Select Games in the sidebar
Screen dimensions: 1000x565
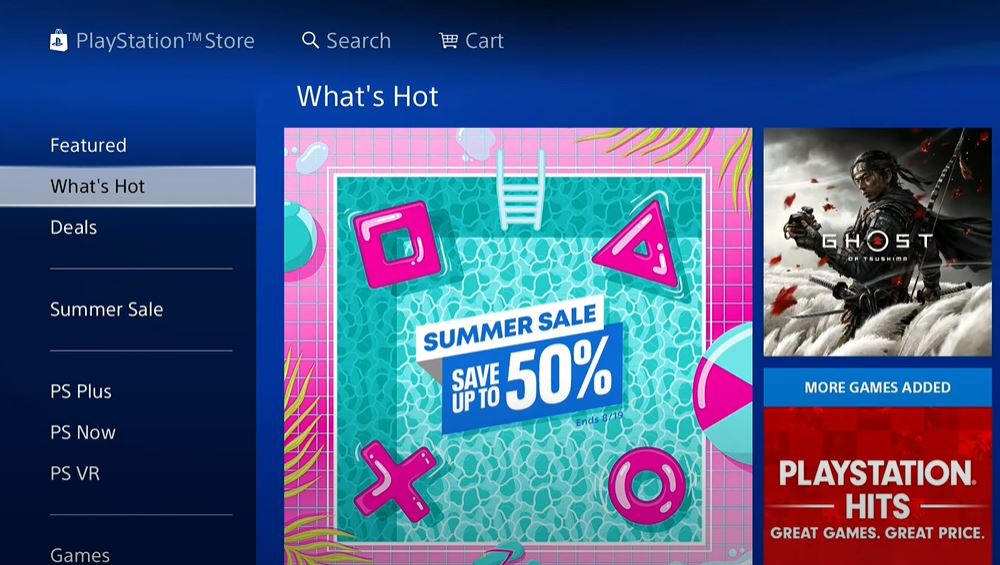click(x=80, y=555)
